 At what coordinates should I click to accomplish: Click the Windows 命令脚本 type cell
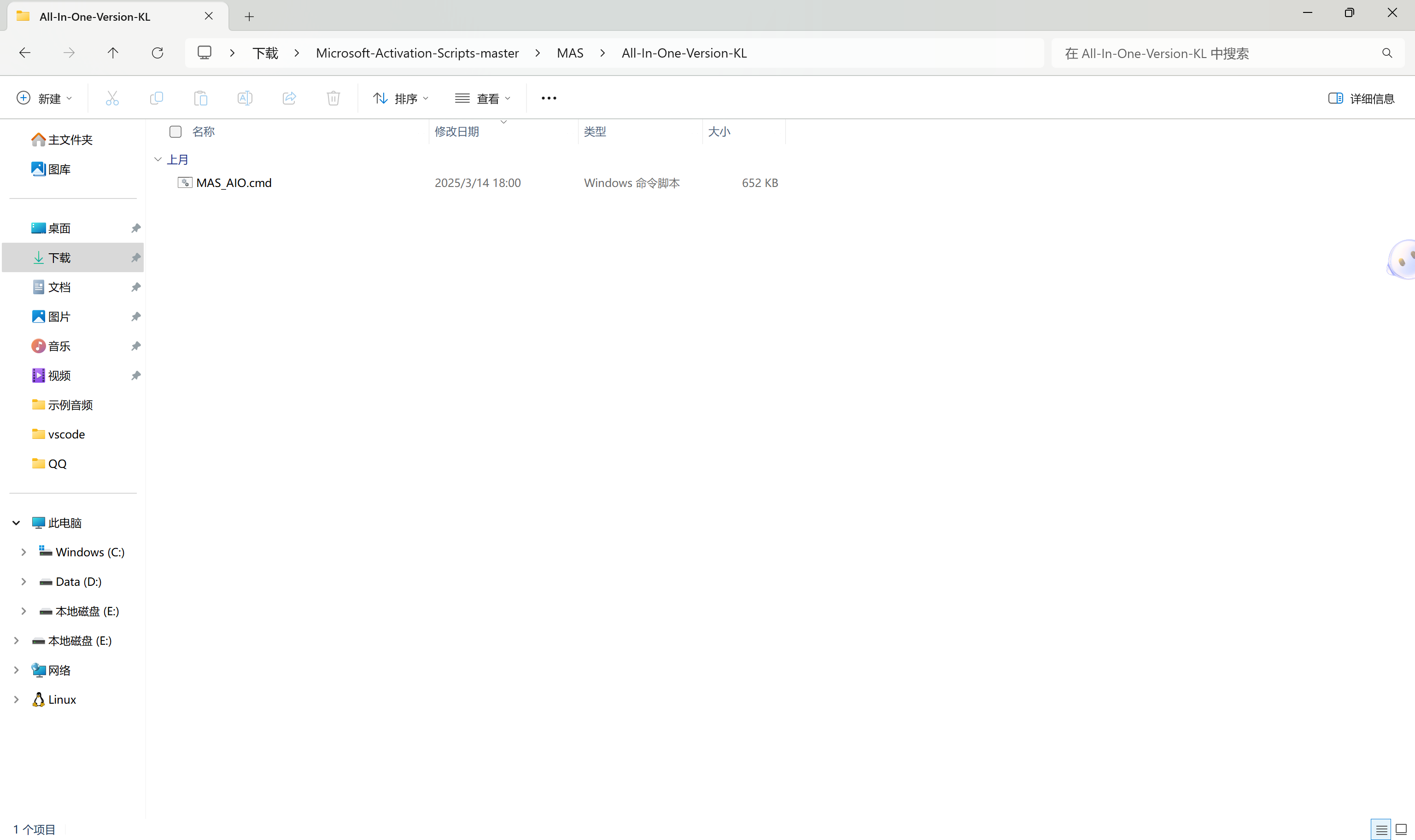point(631,182)
